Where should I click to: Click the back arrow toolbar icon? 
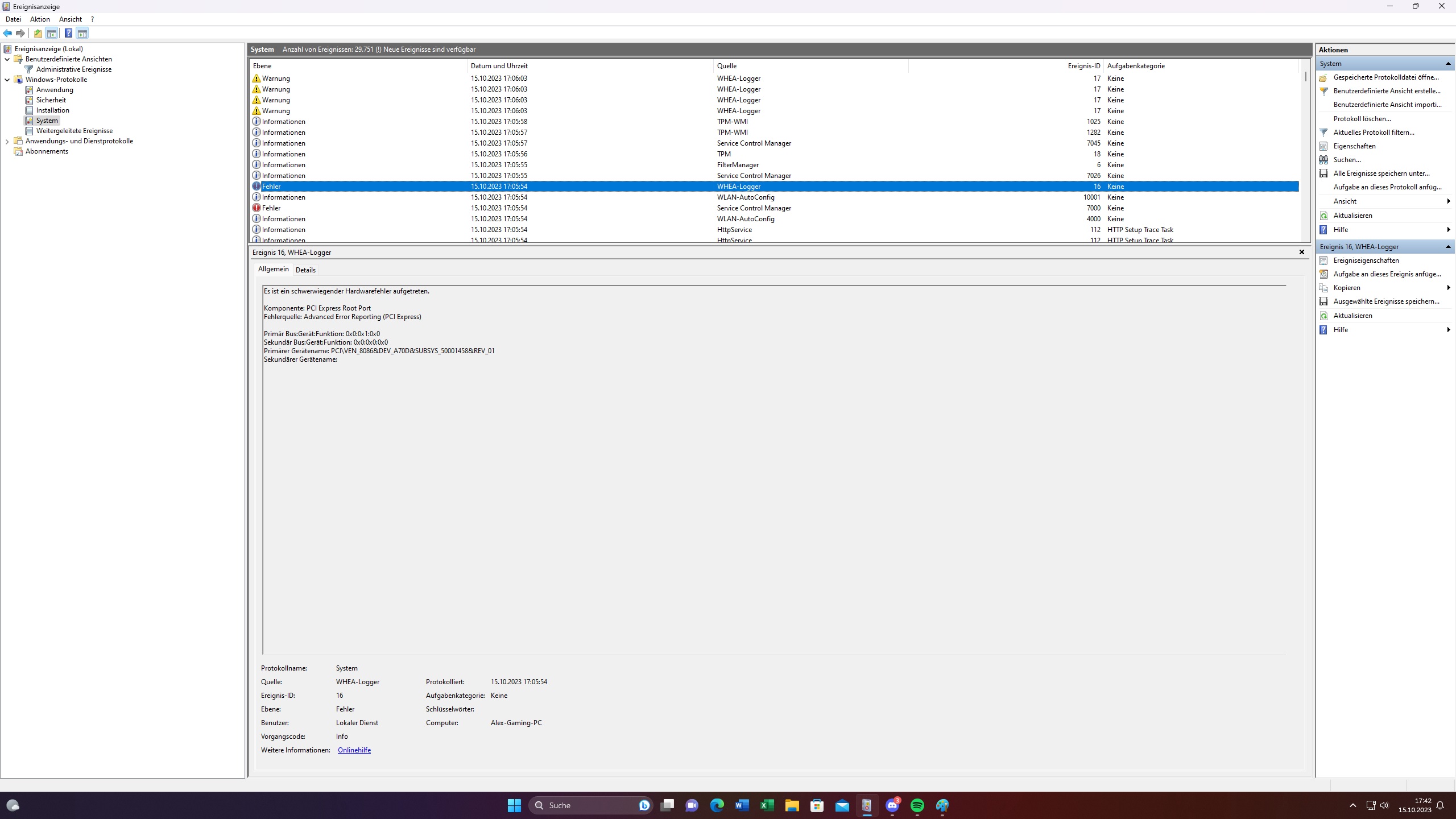coord(7,33)
